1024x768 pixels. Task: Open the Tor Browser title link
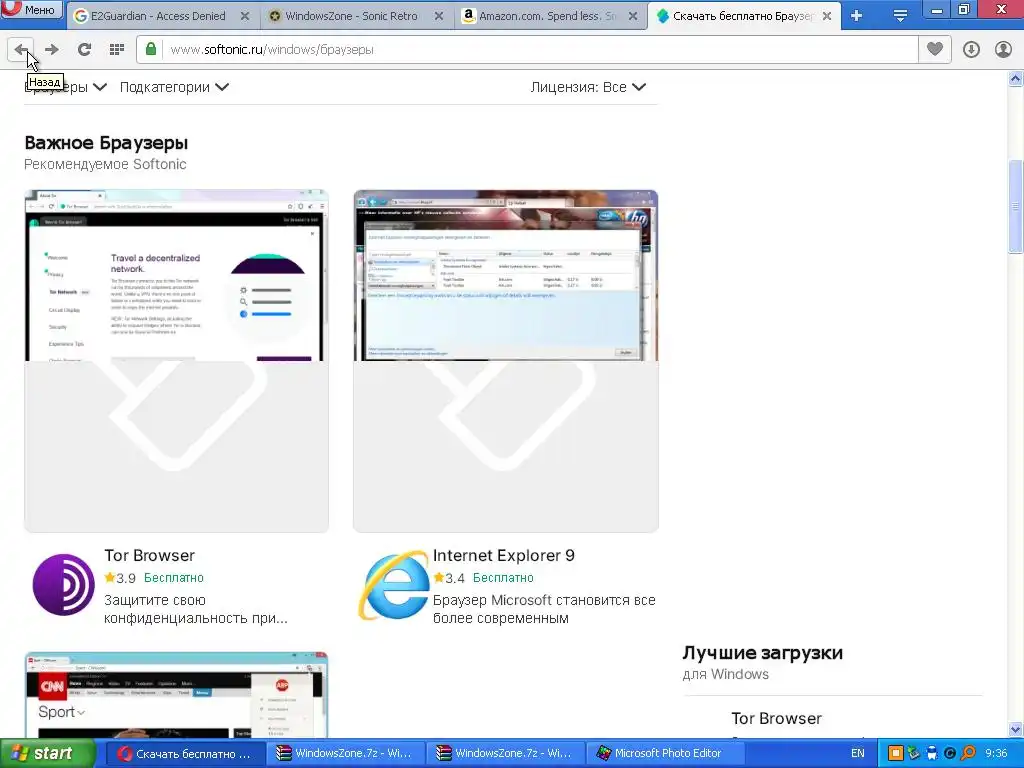point(150,555)
